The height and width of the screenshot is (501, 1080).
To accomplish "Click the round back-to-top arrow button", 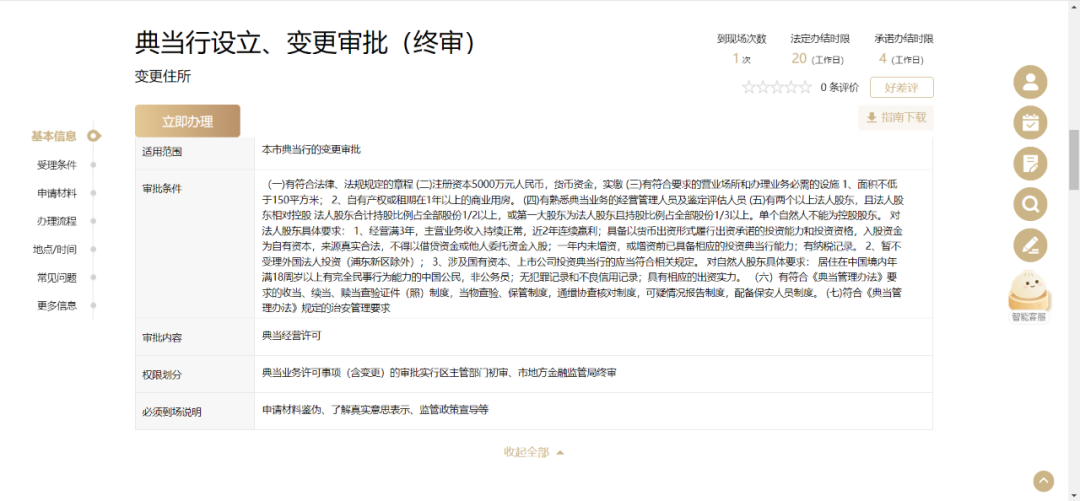I will tap(1043, 481).
